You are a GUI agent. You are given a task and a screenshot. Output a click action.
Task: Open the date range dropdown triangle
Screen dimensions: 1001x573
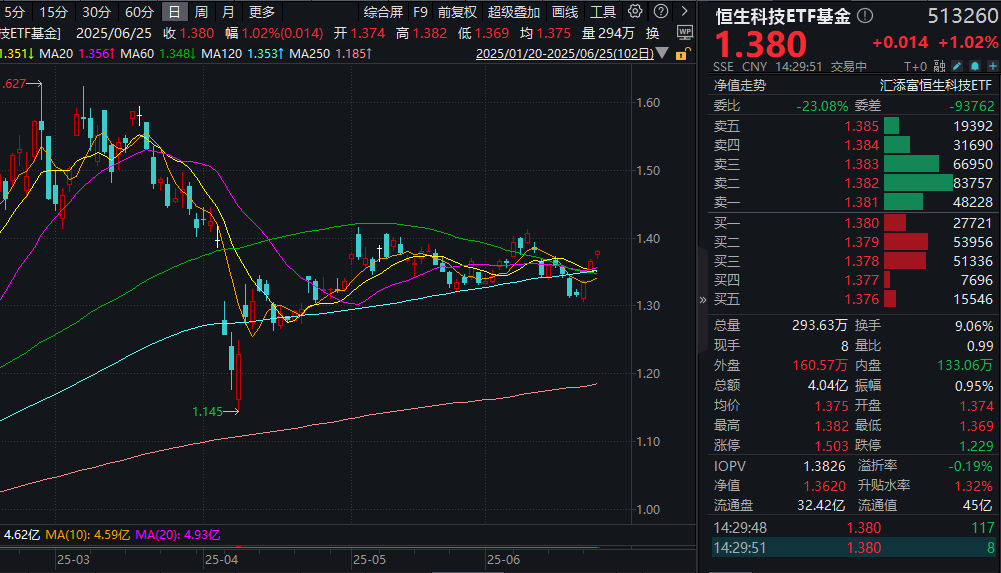pos(664,54)
